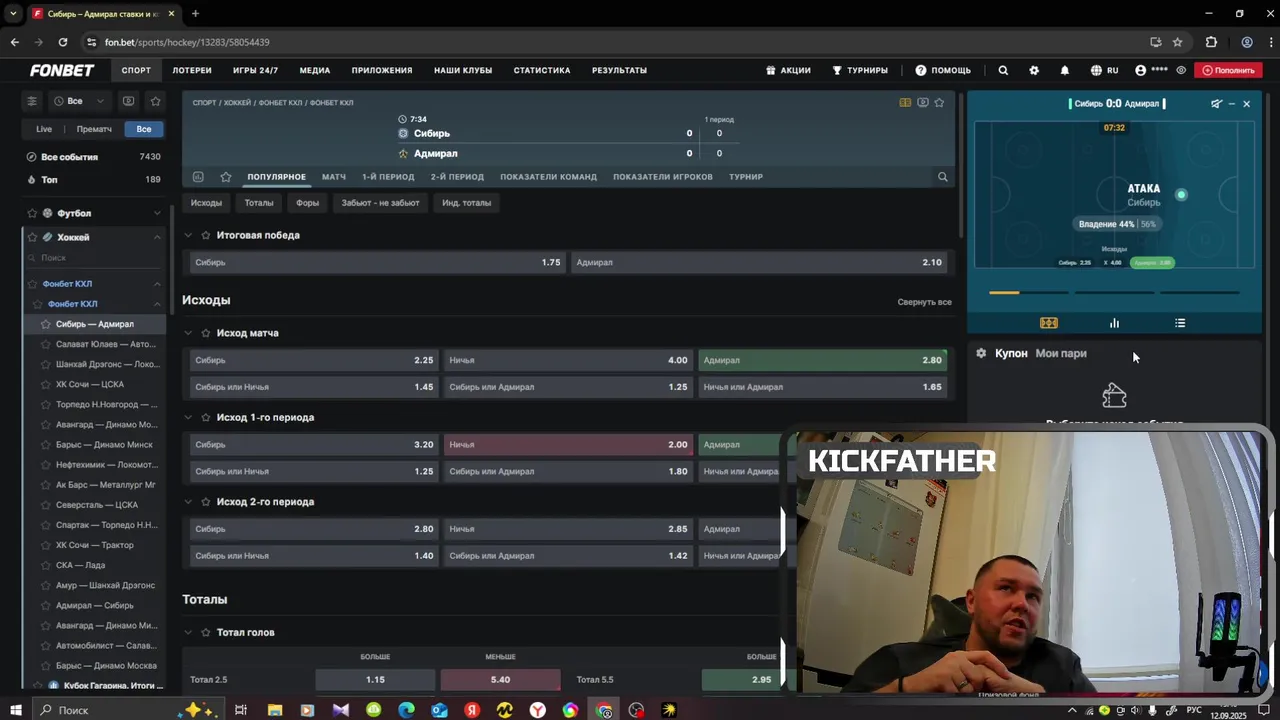This screenshot has width=1280, height=720.
Task: Open the sidebar filter settings icon
Action: click(32, 101)
